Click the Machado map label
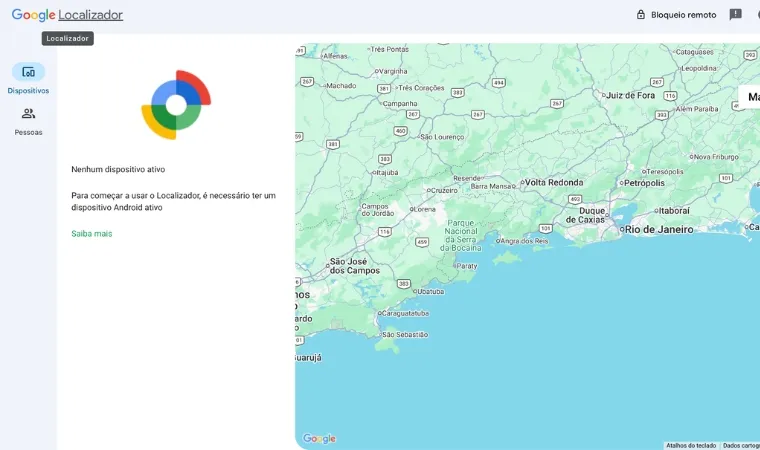The height and width of the screenshot is (450, 760). point(341,85)
